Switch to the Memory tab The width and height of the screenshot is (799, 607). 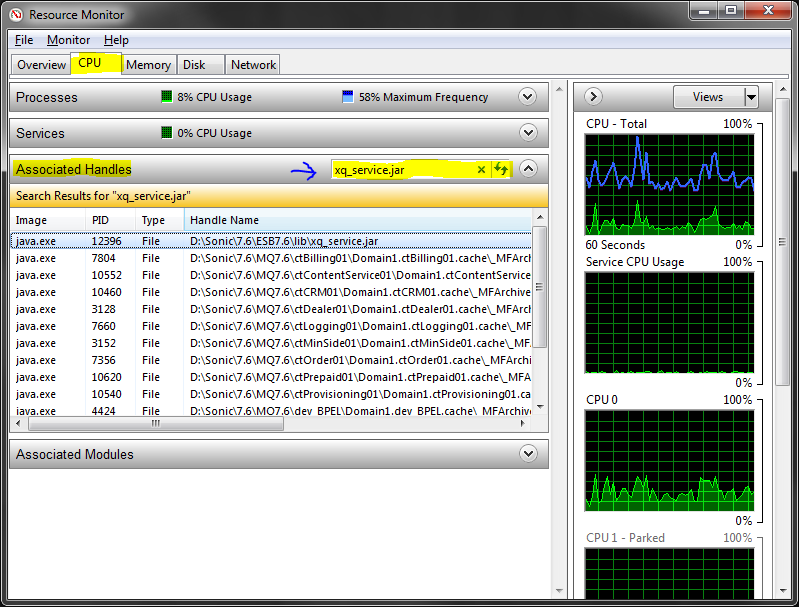tap(148, 64)
